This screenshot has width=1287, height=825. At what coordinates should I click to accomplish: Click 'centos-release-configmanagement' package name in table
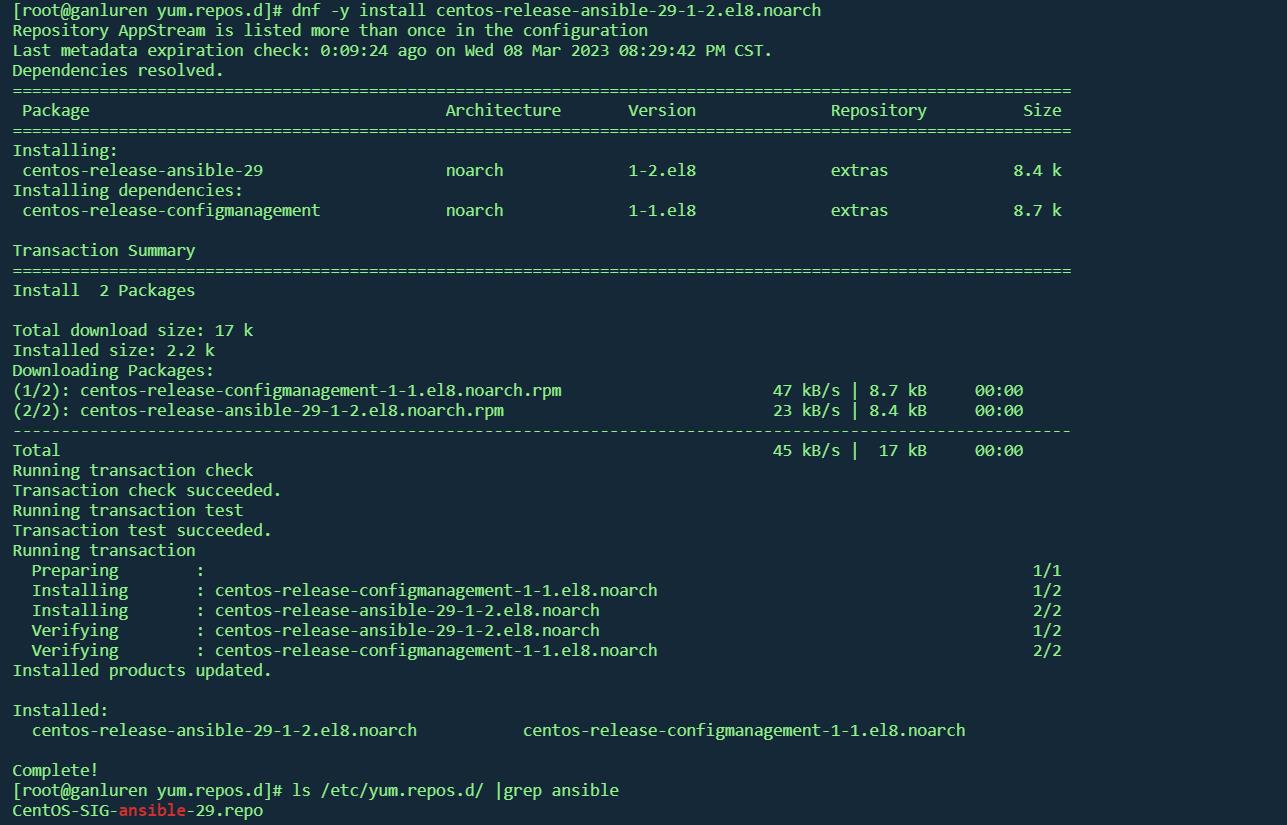[171, 210]
